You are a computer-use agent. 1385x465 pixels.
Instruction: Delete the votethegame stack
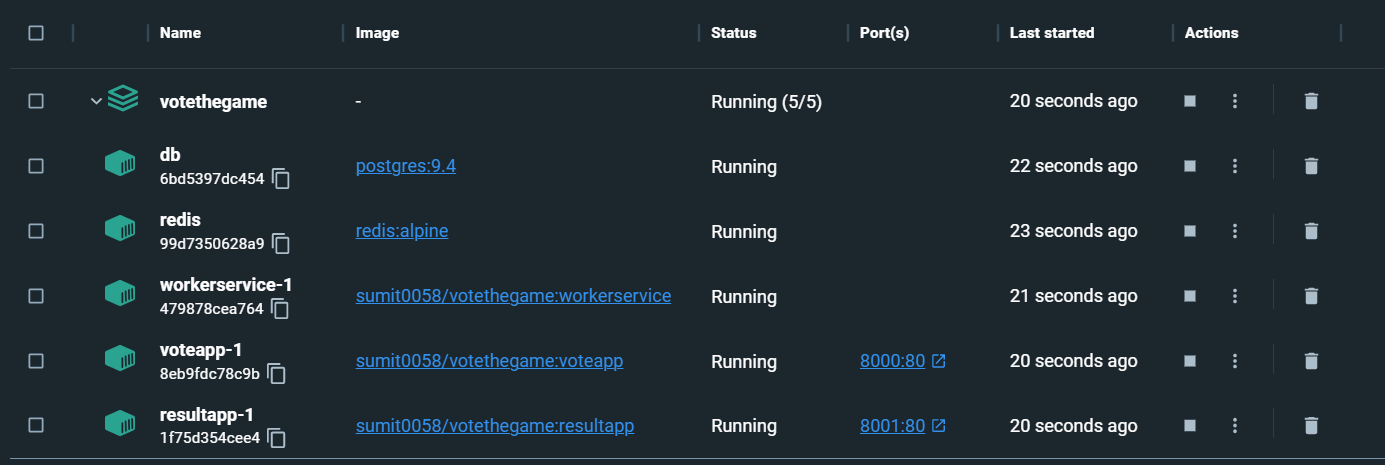pyautogui.click(x=1311, y=101)
